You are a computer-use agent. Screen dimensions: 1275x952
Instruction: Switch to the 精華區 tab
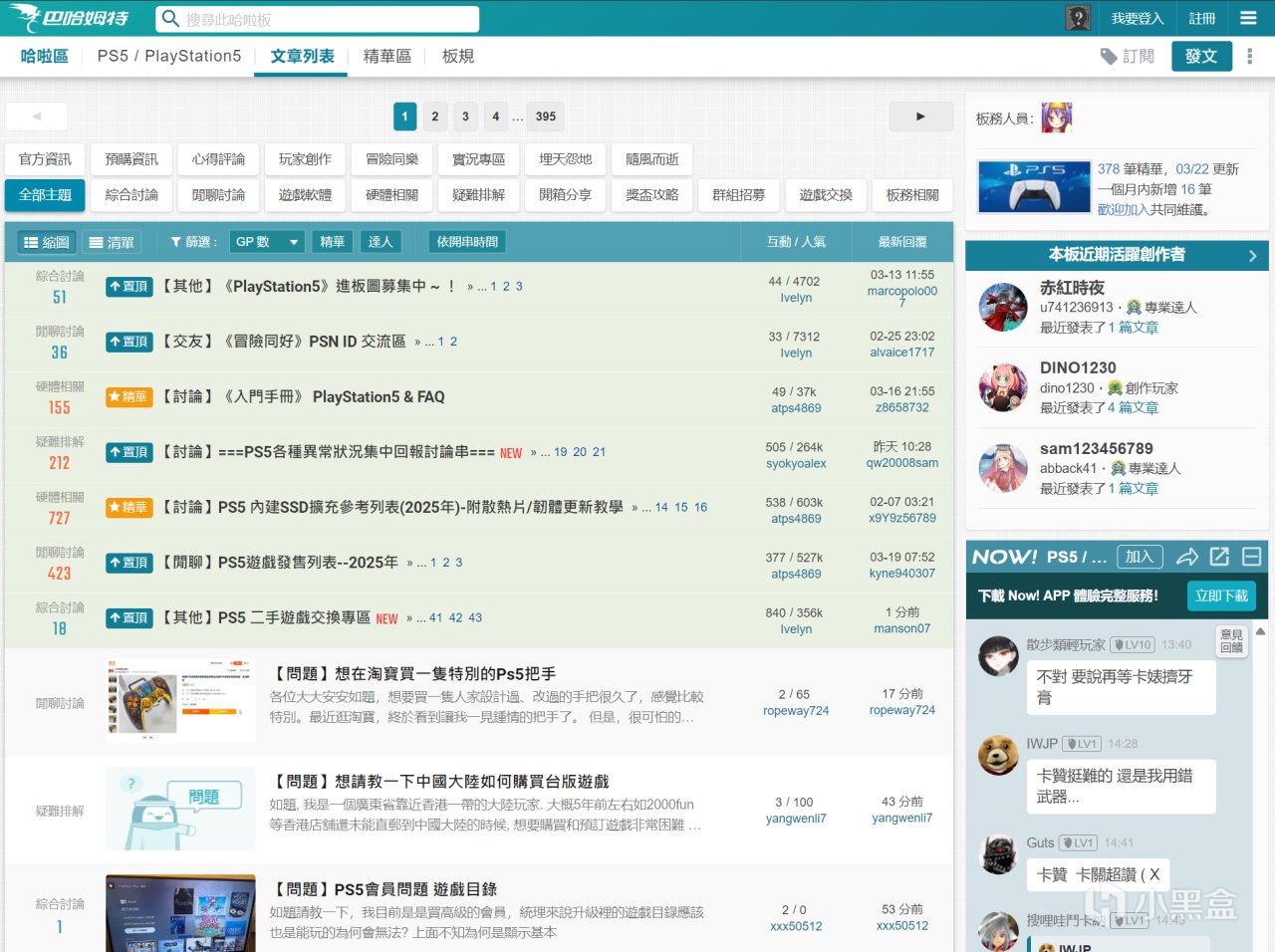click(x=387, y=57)
